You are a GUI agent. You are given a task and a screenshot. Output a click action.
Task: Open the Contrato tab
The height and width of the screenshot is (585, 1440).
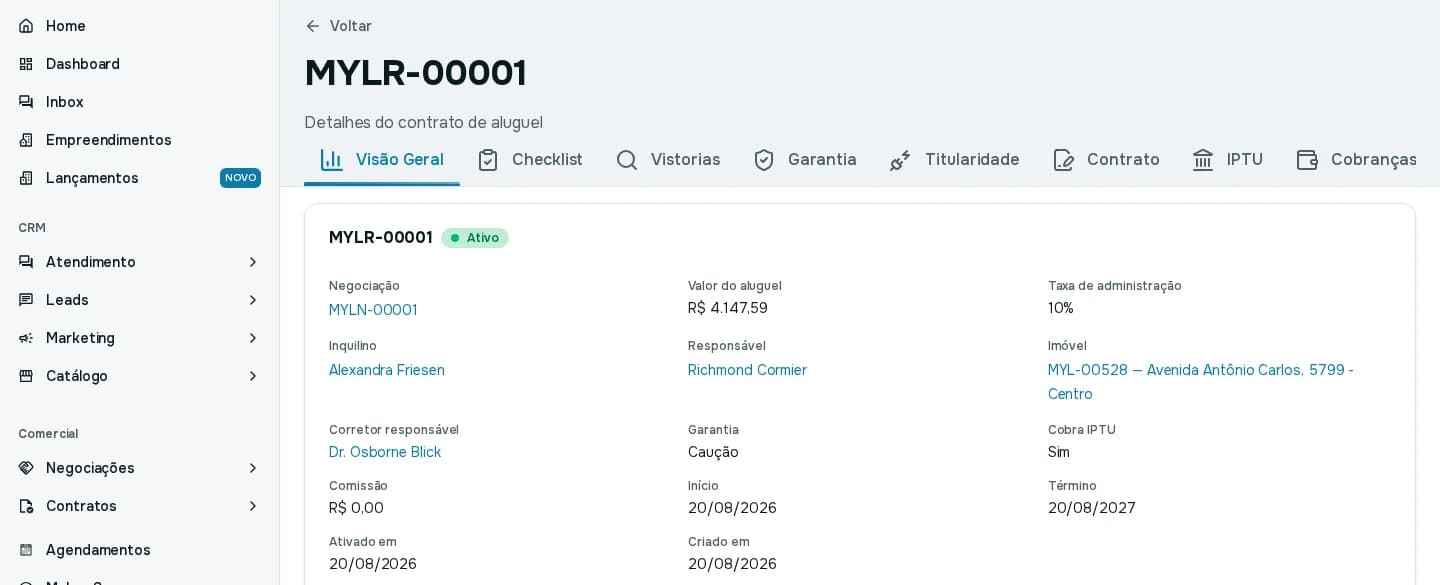point(1105,160)
